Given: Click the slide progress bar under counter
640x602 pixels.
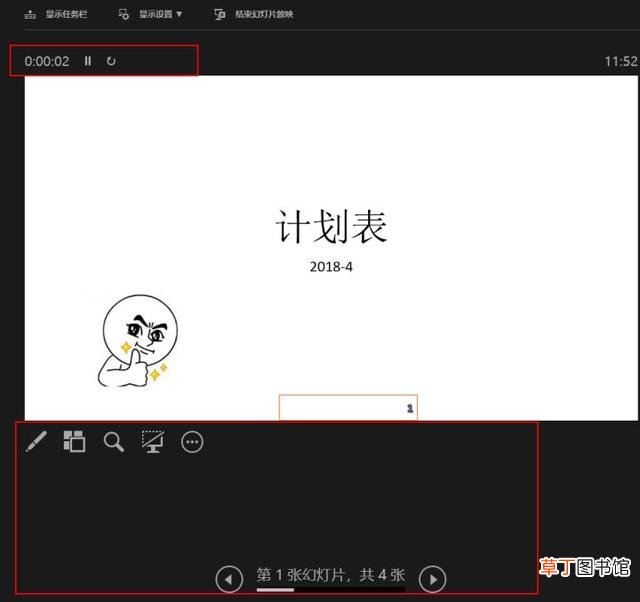Looking at the screenshot, I should tap(331, 590).
